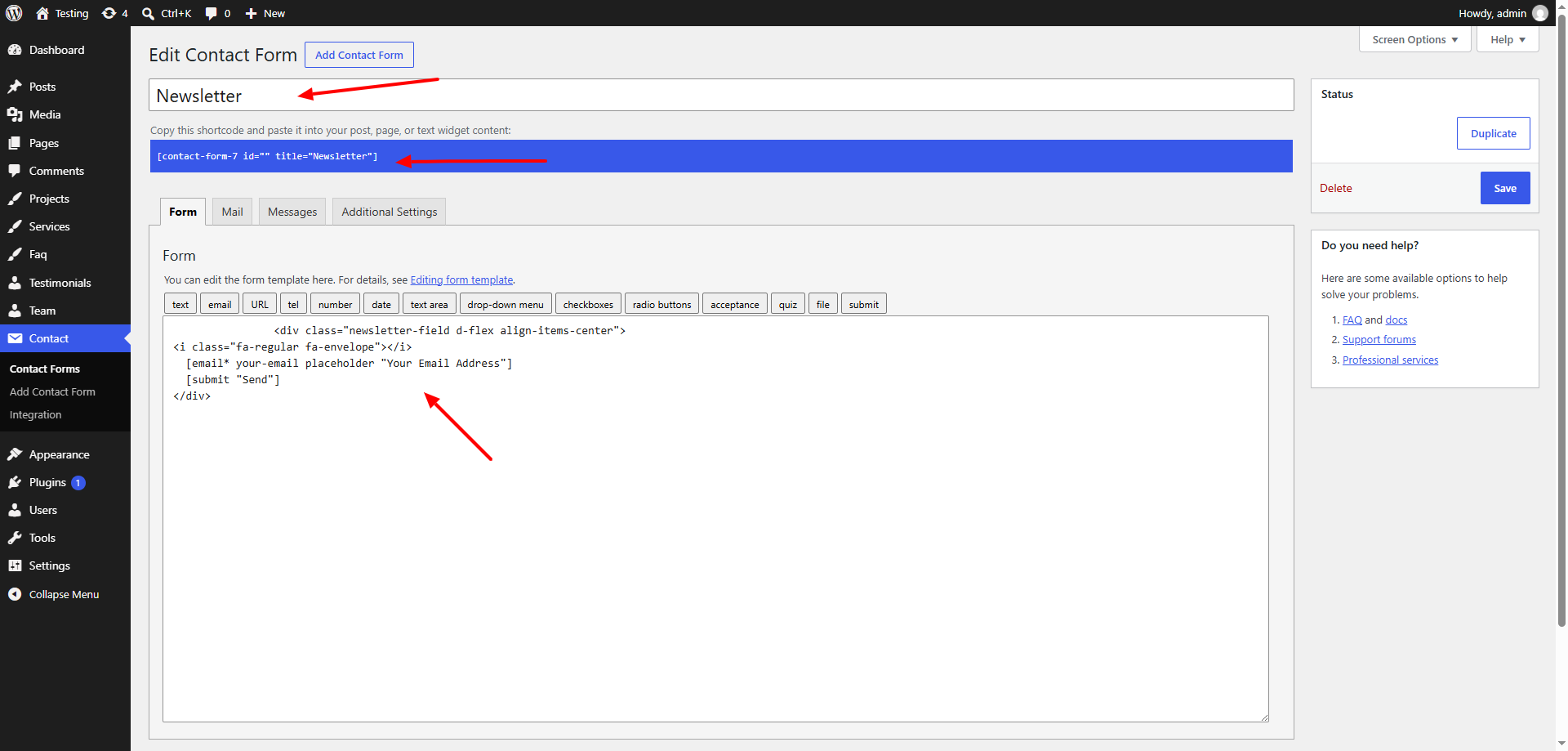Open Dashboard from the sidebar
Screen dimensions: 1568x751
coord(65,50)
